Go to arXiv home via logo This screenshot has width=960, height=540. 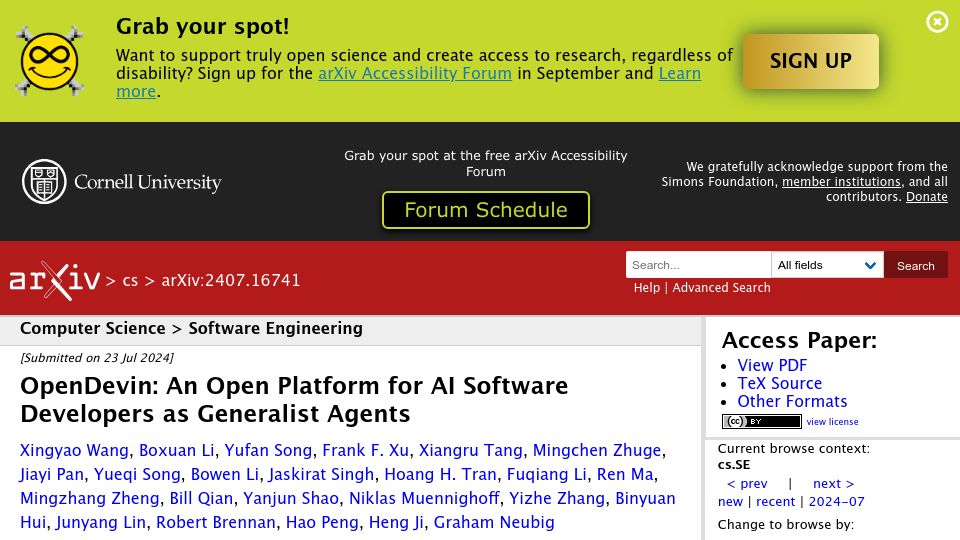coord(54,280)
